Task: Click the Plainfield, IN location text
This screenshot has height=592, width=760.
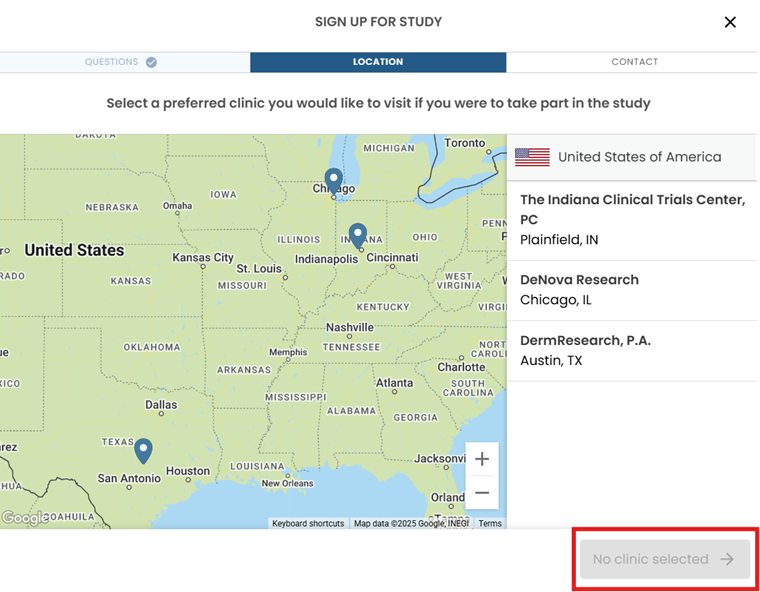Action: [x=559, y=240]
